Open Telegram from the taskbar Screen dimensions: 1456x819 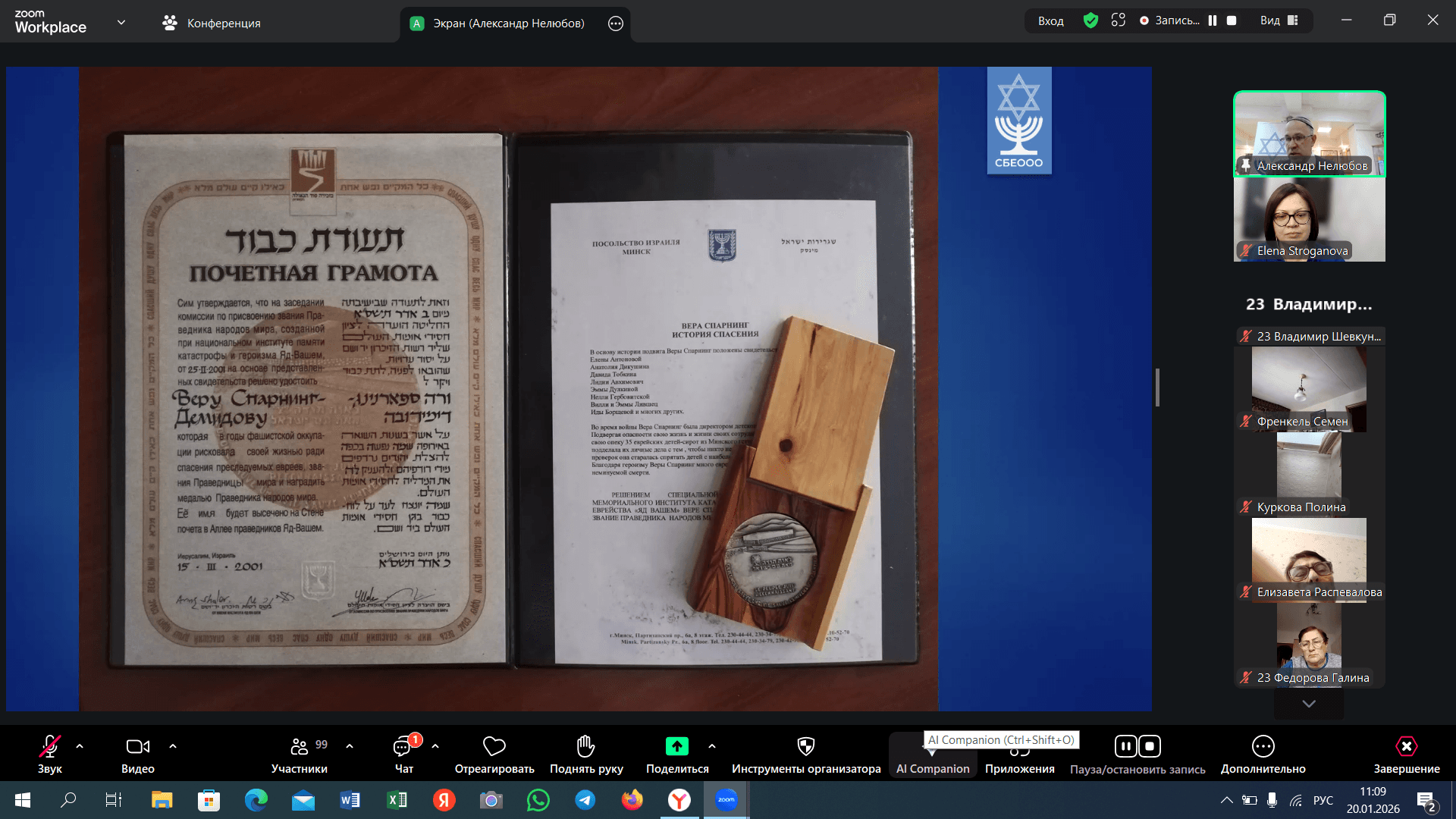pyautogui.click(x=585, y=800)
